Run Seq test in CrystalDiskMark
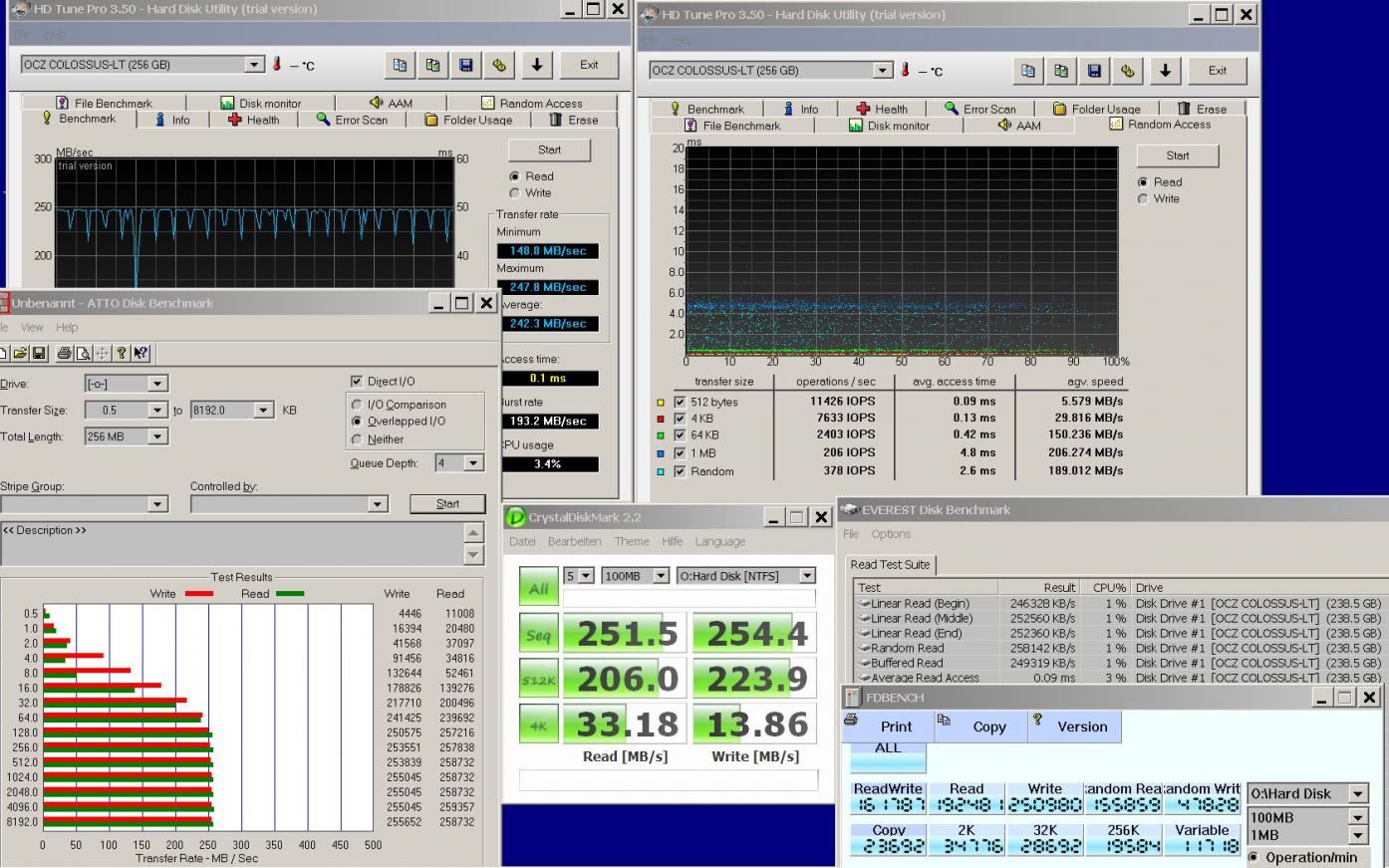 538,634
